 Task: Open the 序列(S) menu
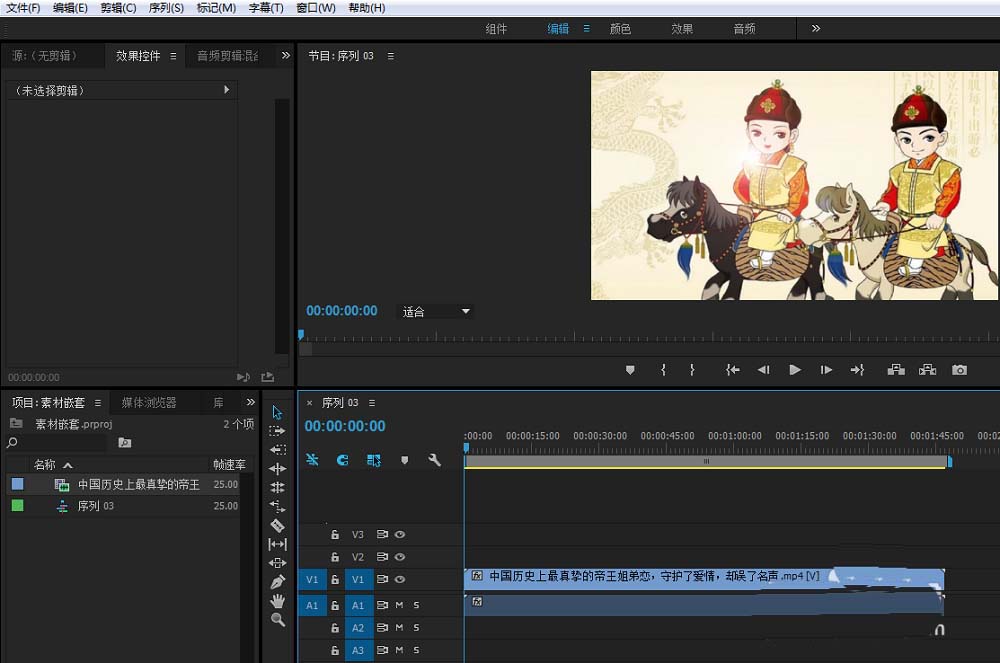tap(166, 8)
